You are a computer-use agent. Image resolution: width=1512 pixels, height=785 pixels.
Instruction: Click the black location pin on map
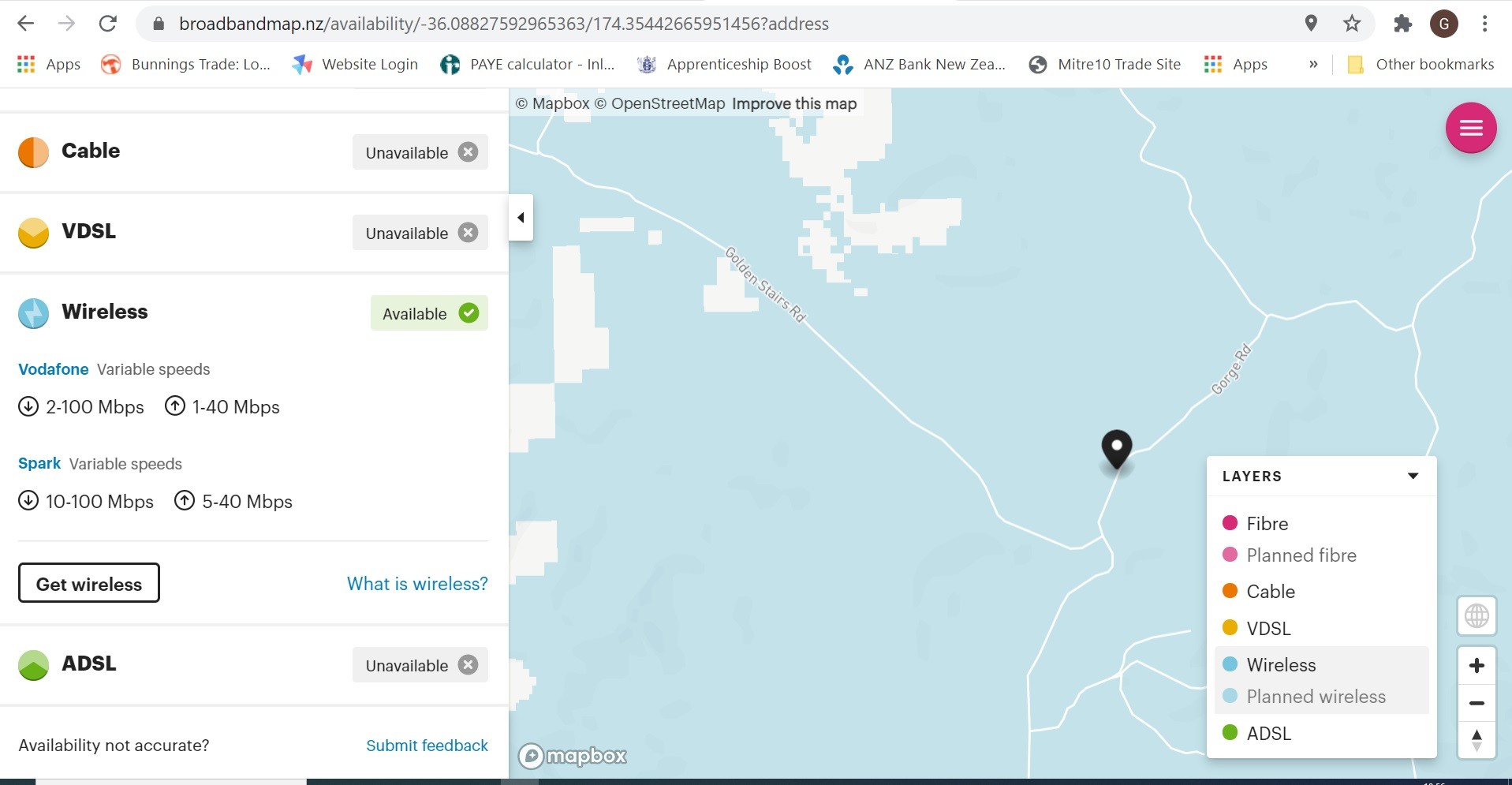(1116, 449)
